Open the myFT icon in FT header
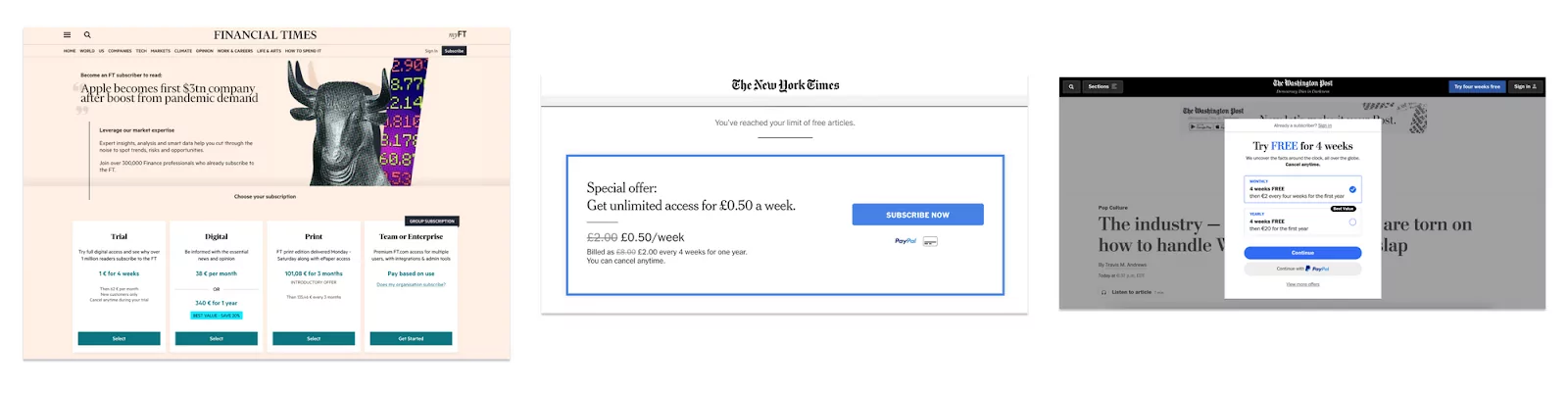The image size is (1568, 394). [x=458, y=34]
